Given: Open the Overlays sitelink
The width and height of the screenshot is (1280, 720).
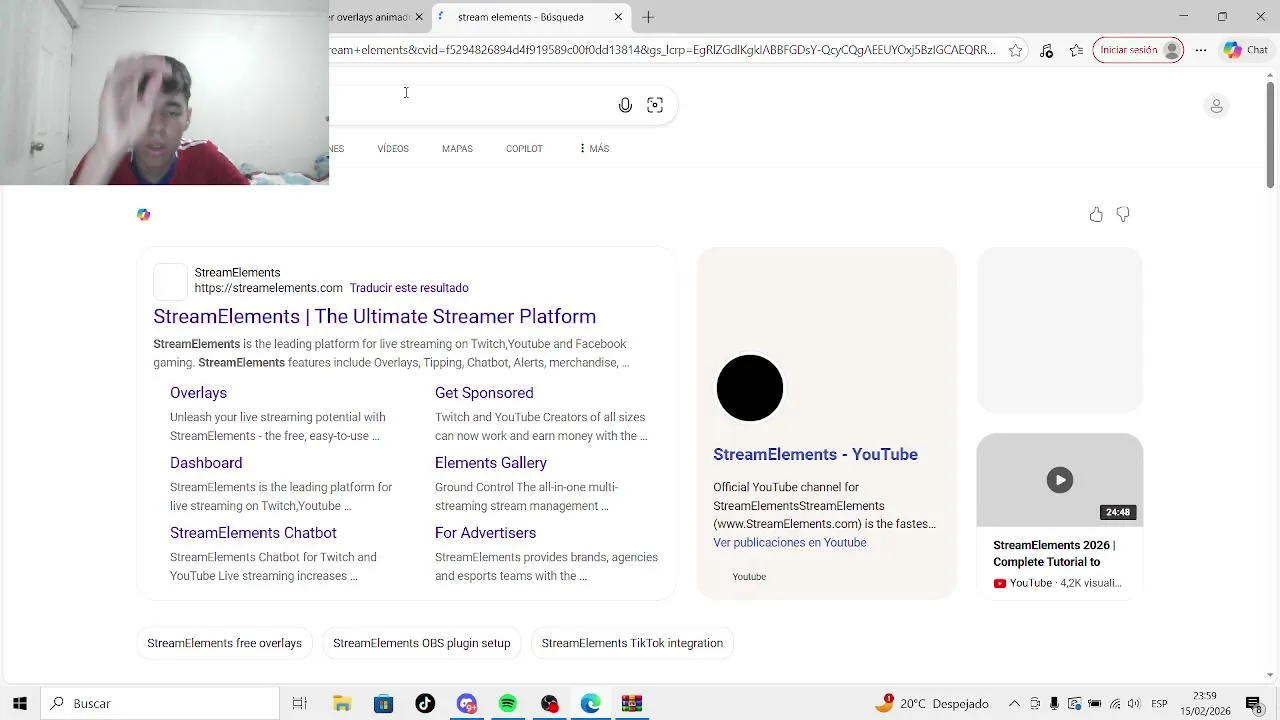Looking at the screenshot, I should coord(198,393).
